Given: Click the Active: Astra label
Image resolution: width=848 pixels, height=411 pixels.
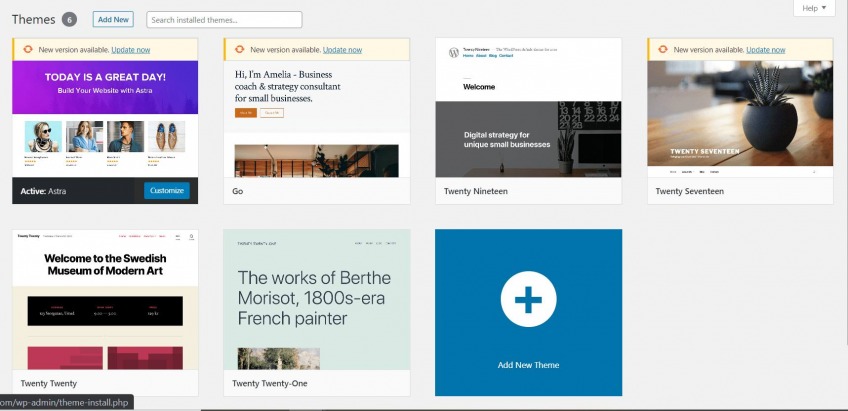Looking at the screenshot, I should point(43,191).
